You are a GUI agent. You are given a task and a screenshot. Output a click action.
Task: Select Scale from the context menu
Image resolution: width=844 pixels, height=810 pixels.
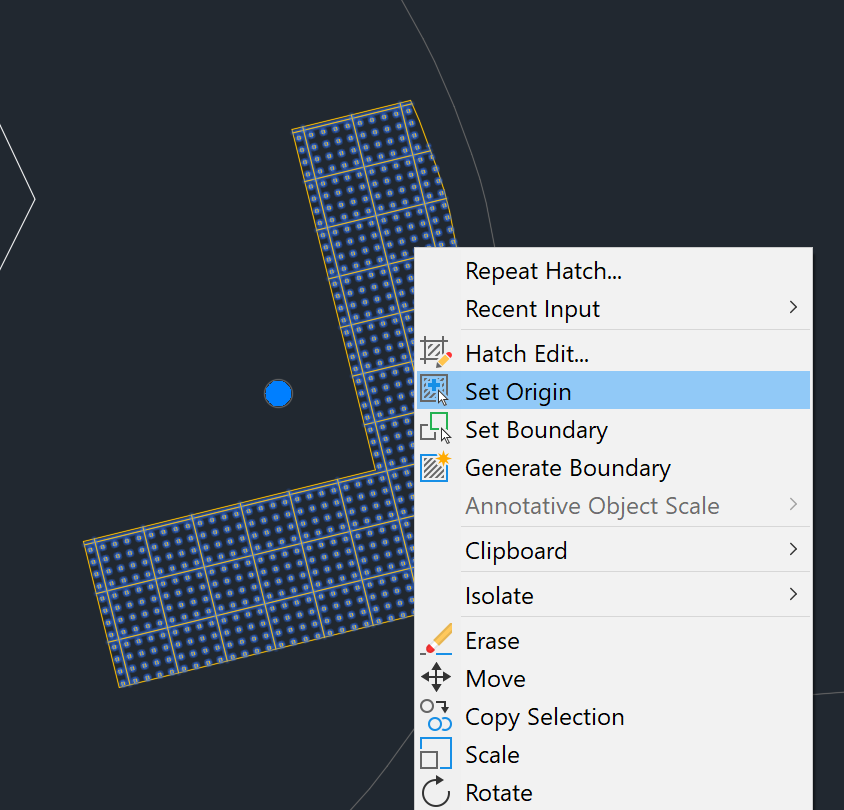click(614, 754)
